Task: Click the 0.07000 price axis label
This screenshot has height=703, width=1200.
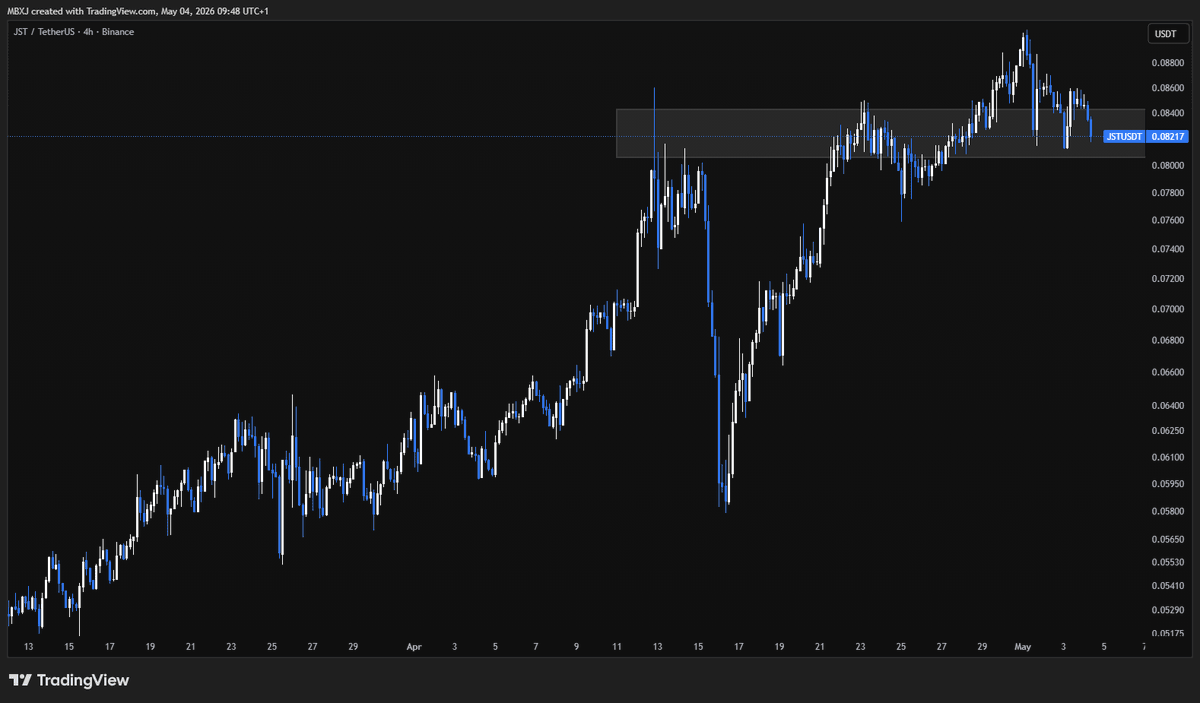Action: (1166, 309)
